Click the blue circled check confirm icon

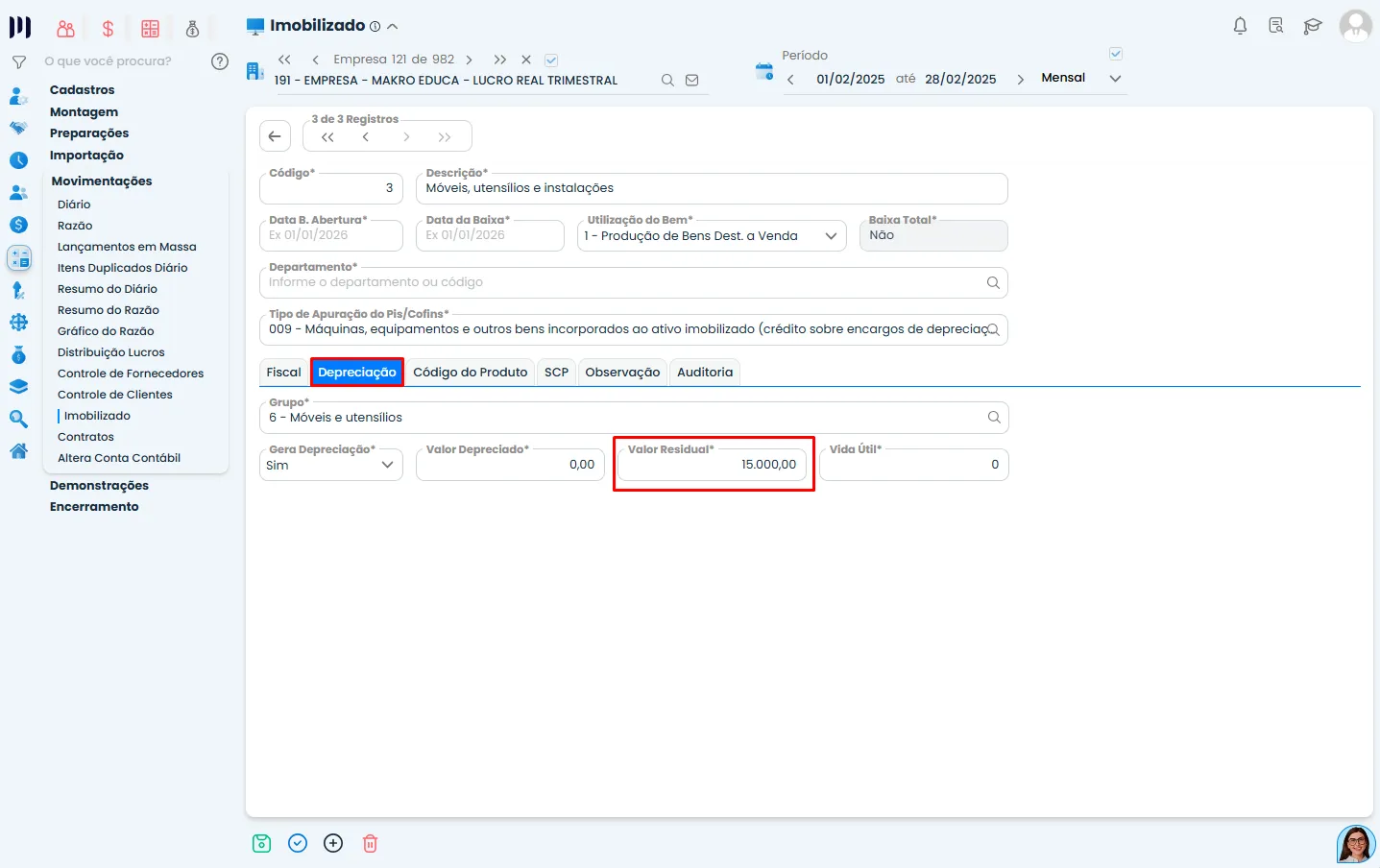(x=298, y=843)
